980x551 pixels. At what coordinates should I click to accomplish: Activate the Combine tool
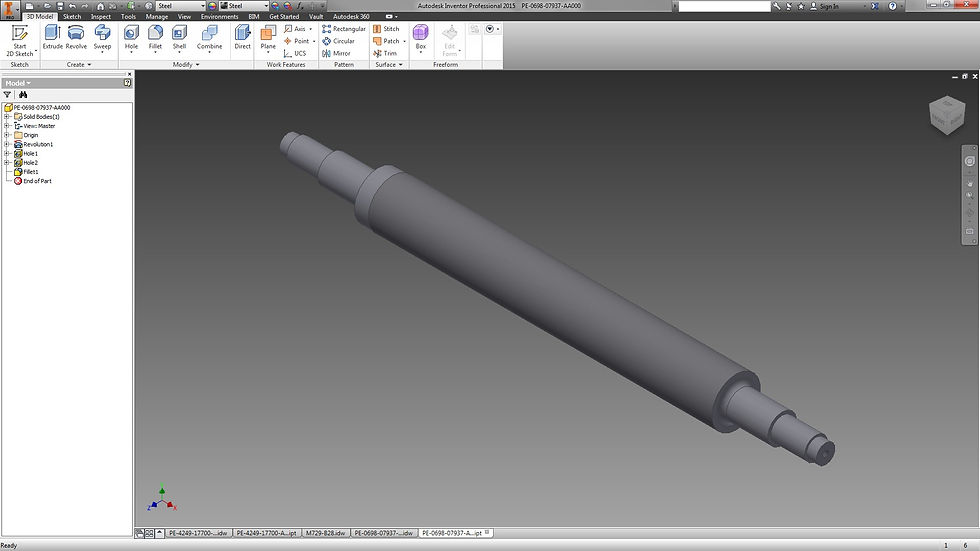[x=209, y=37]
